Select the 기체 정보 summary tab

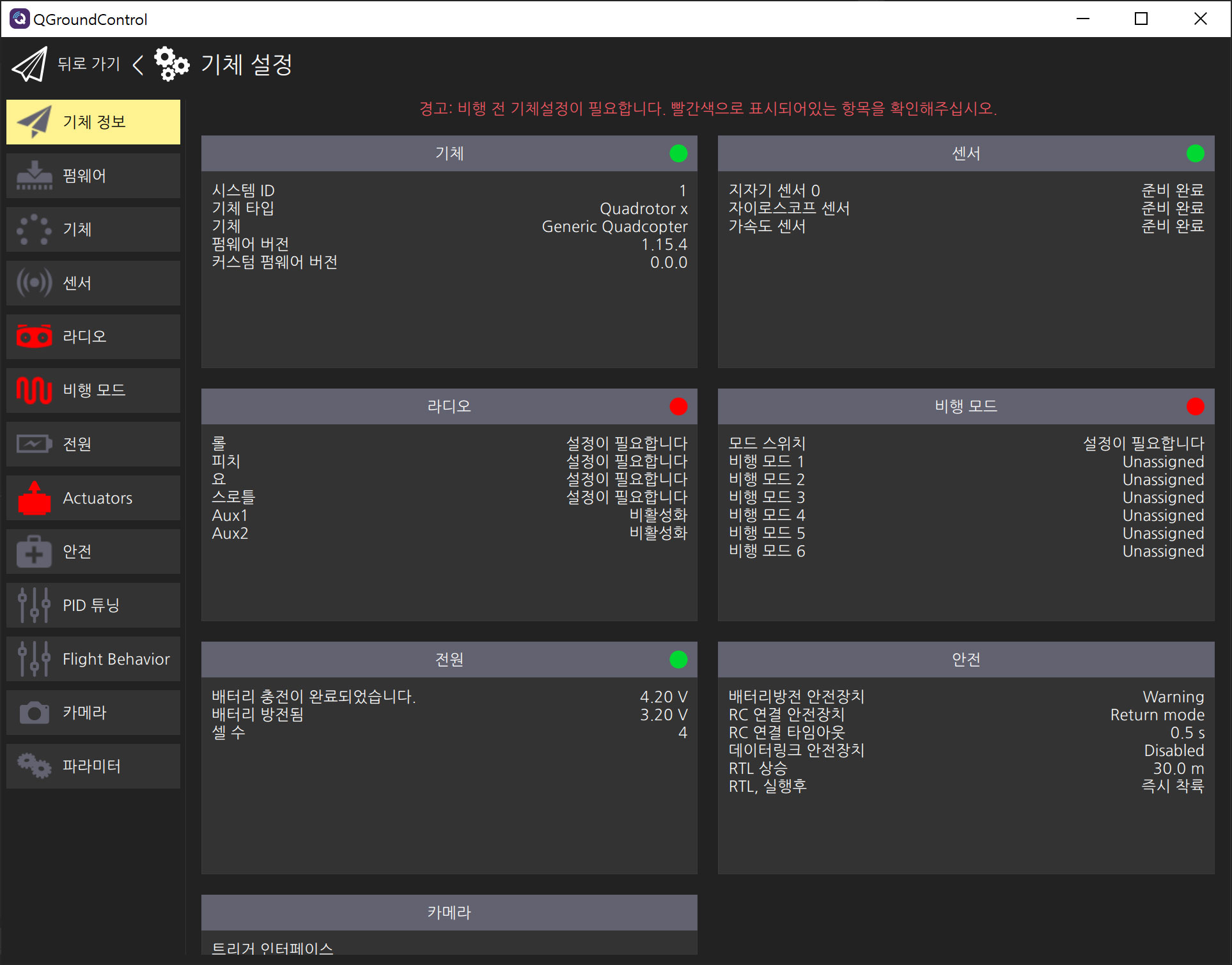pyautogui.click(x=93, y=122)
